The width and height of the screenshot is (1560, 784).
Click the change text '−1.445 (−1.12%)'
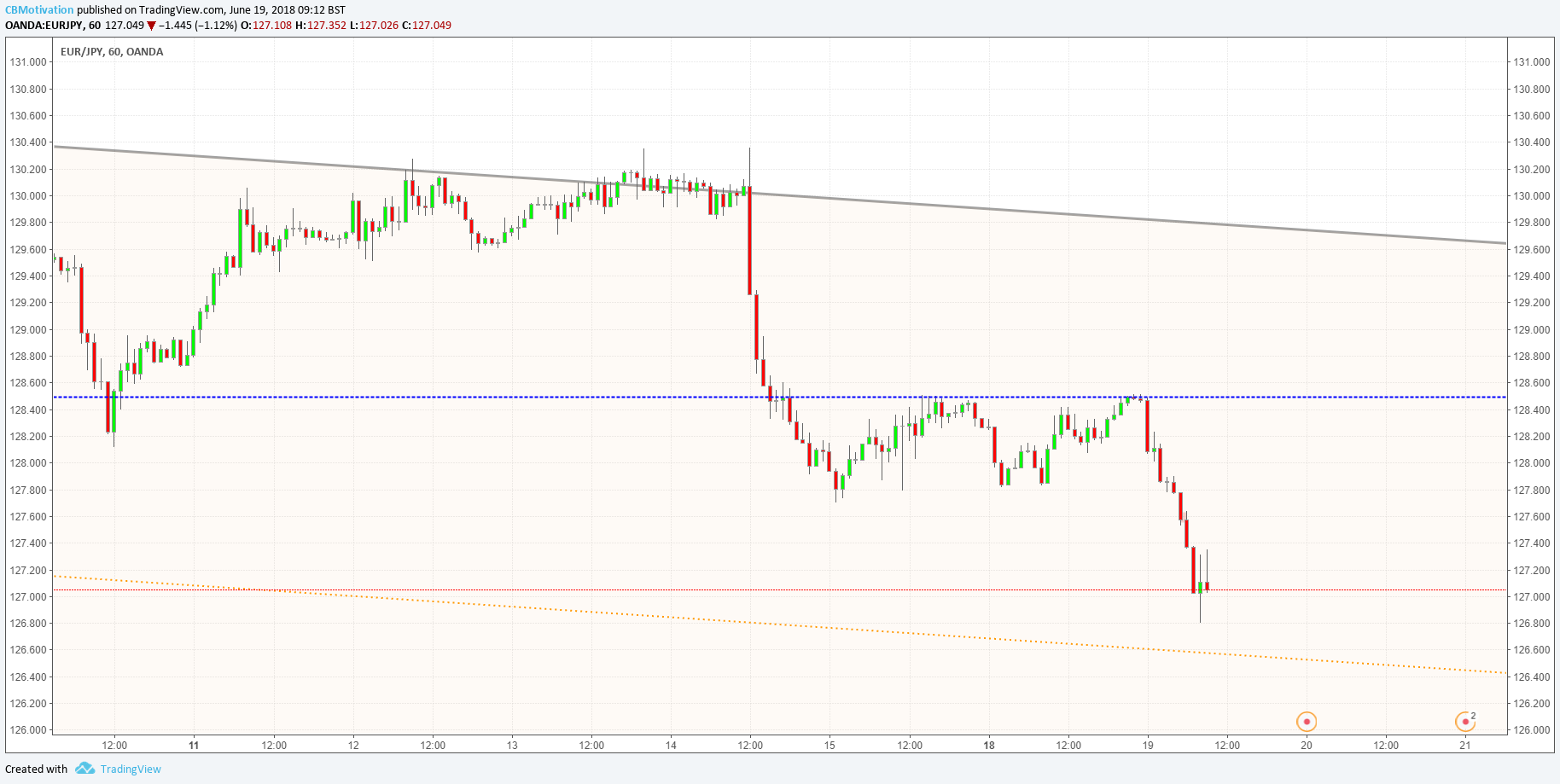(198, 26)
